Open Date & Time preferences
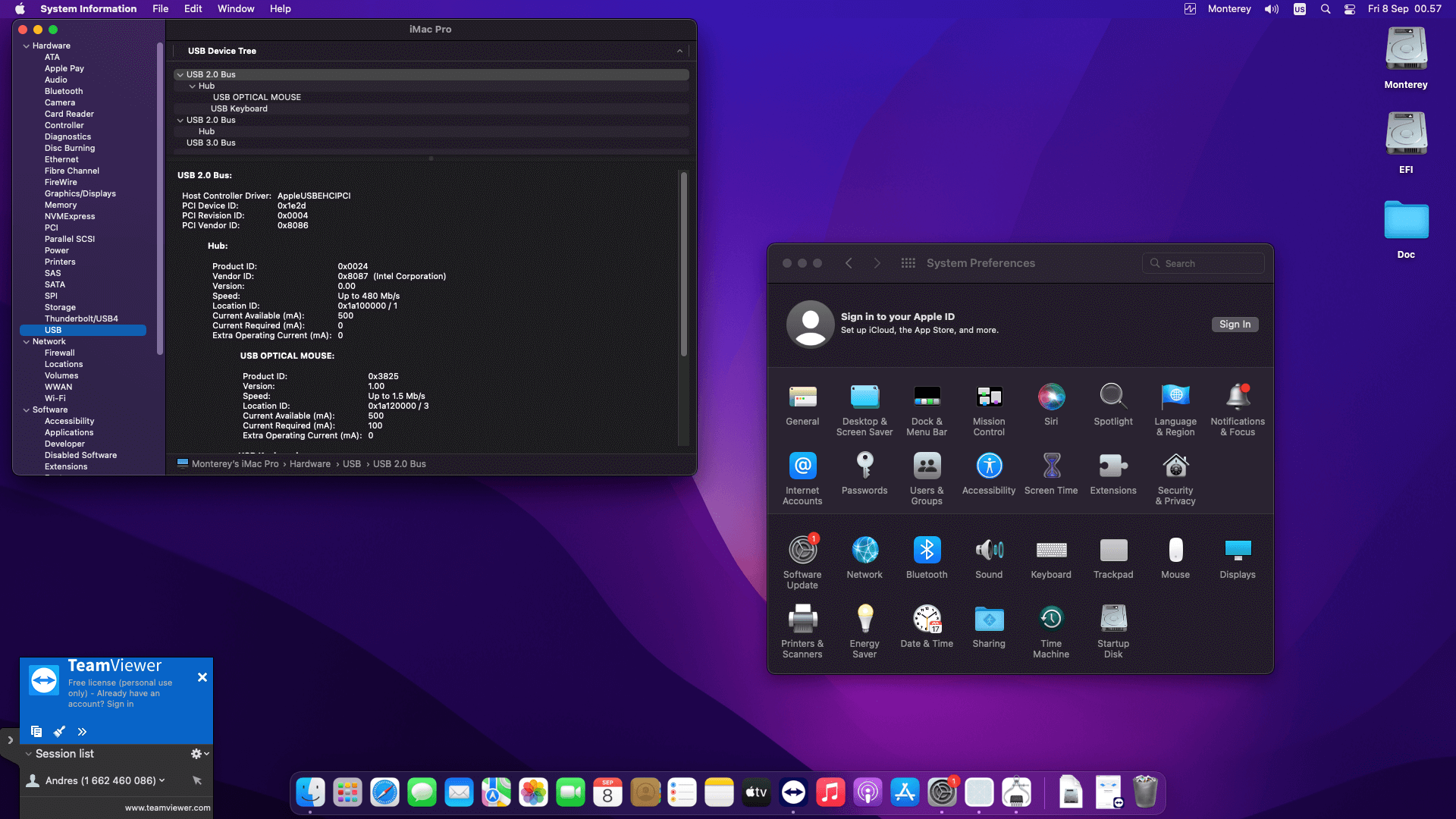1456x819 pixels. click(927, 619)
